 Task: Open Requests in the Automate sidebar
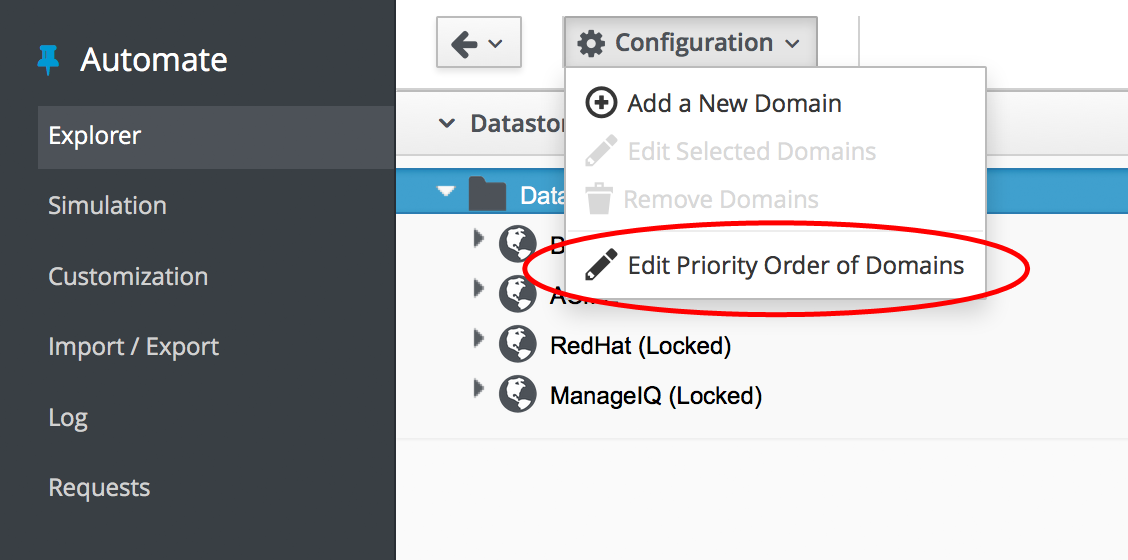click(x=99, y=488)
